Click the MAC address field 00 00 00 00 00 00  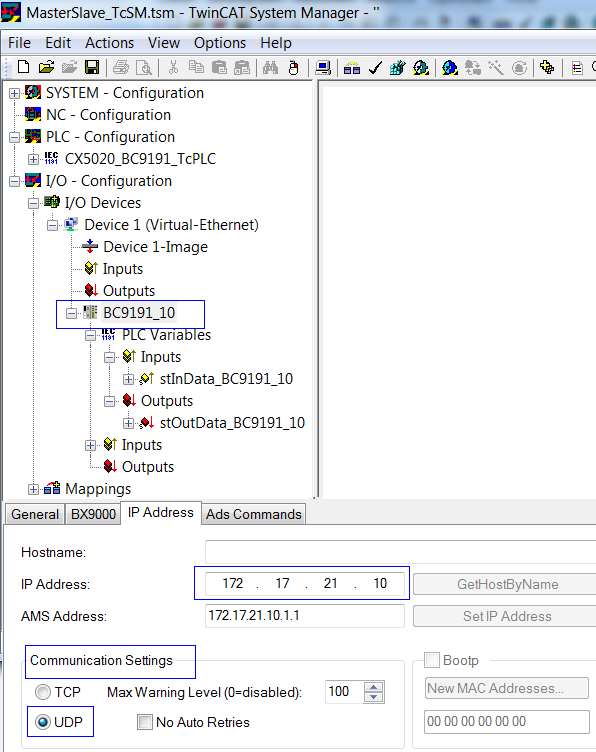pyautogui.click(x=506, y=722)
